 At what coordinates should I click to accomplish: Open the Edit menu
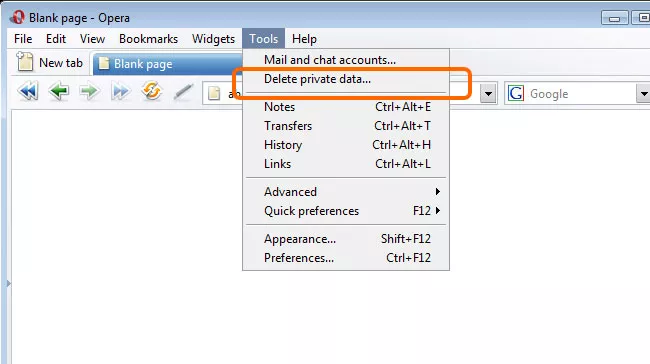[x=56, y=39]
